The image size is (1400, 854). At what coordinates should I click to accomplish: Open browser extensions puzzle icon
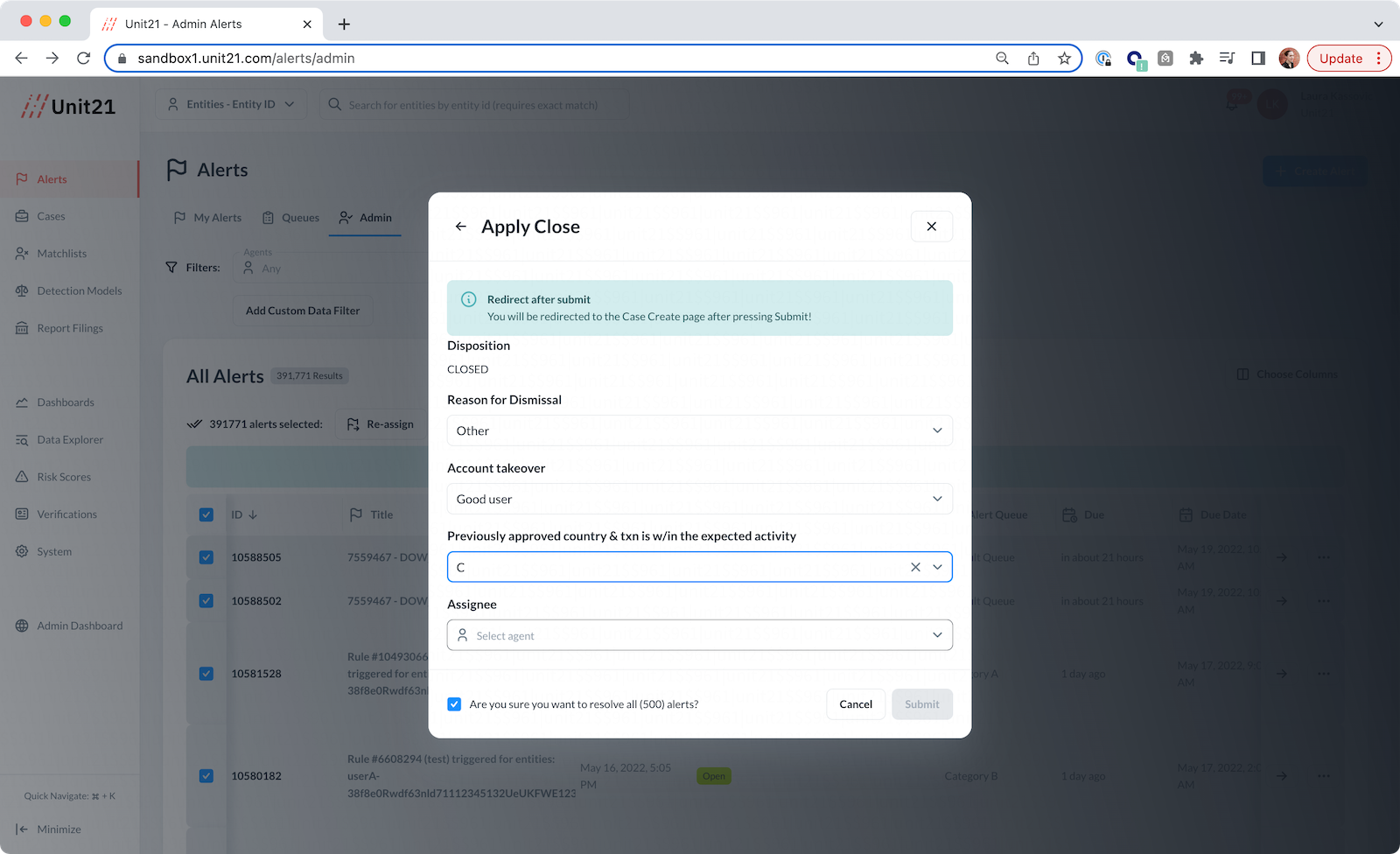click(1196, 59)
